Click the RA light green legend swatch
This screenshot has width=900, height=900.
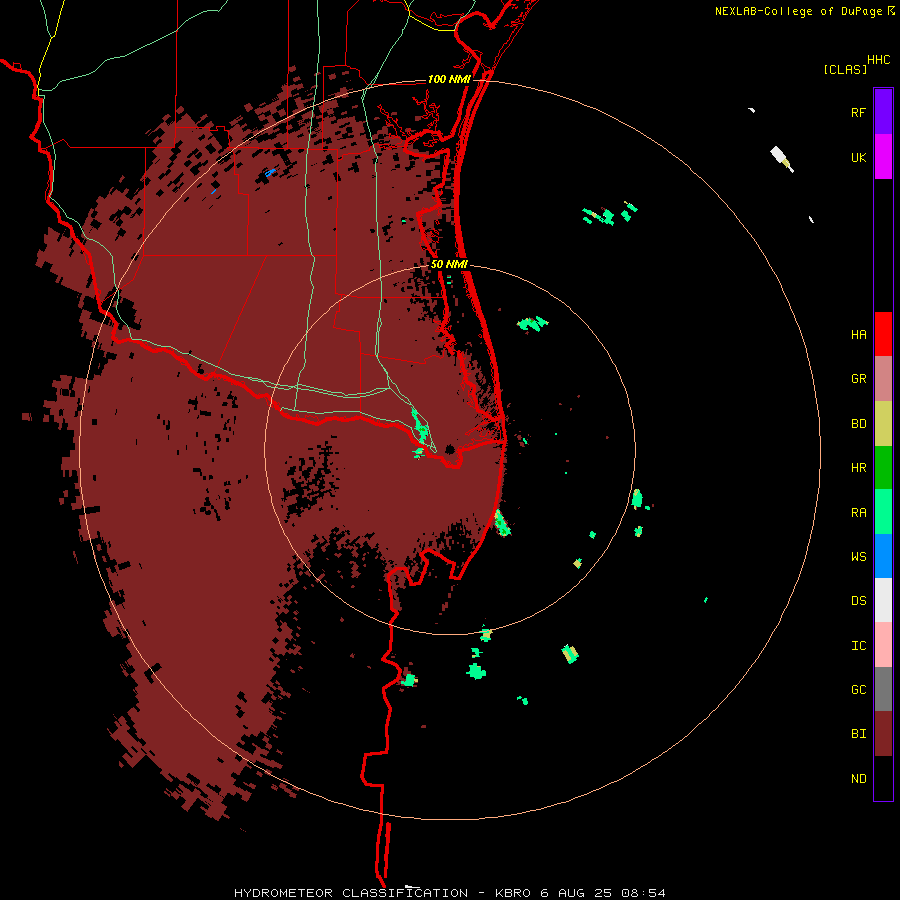point(883,512)
